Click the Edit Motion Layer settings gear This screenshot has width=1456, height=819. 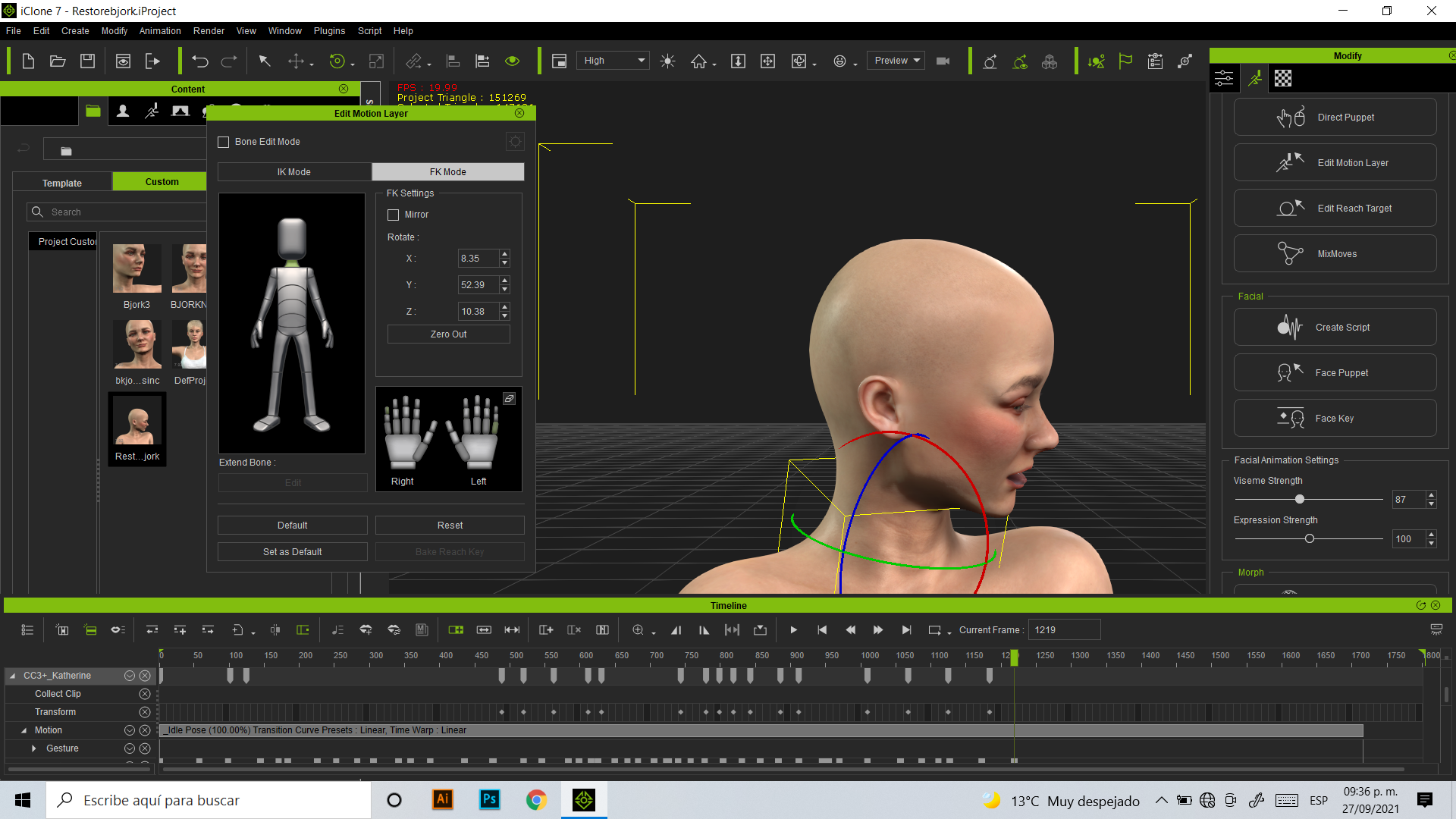coord(515,142)
